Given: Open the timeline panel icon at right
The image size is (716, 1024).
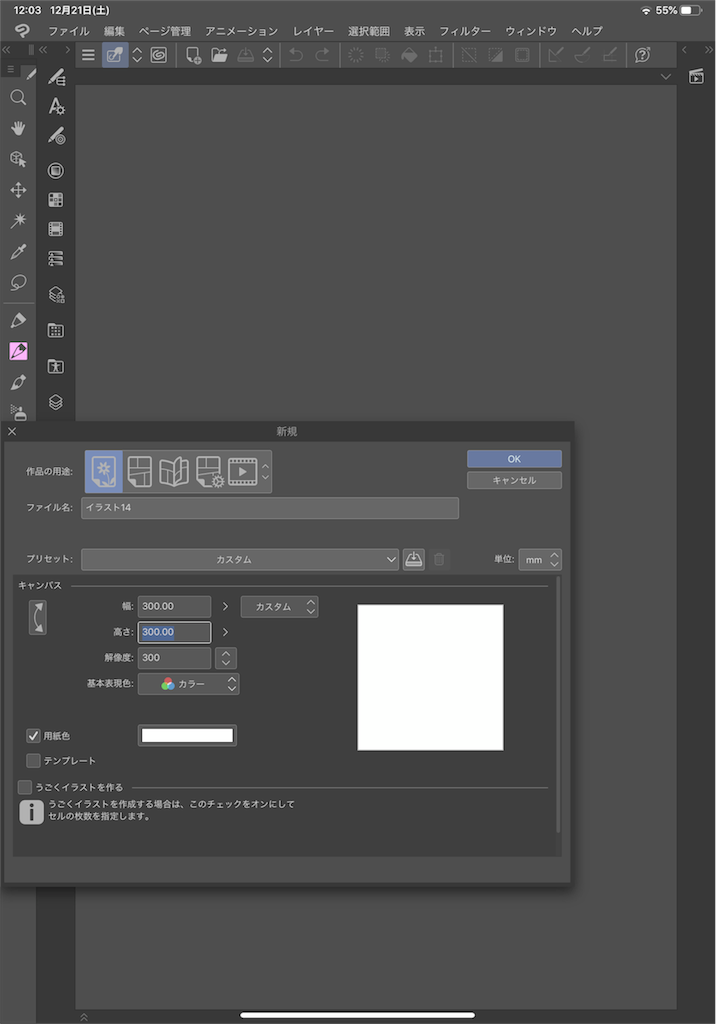Looking at the screenshot, I should (696, 76).
